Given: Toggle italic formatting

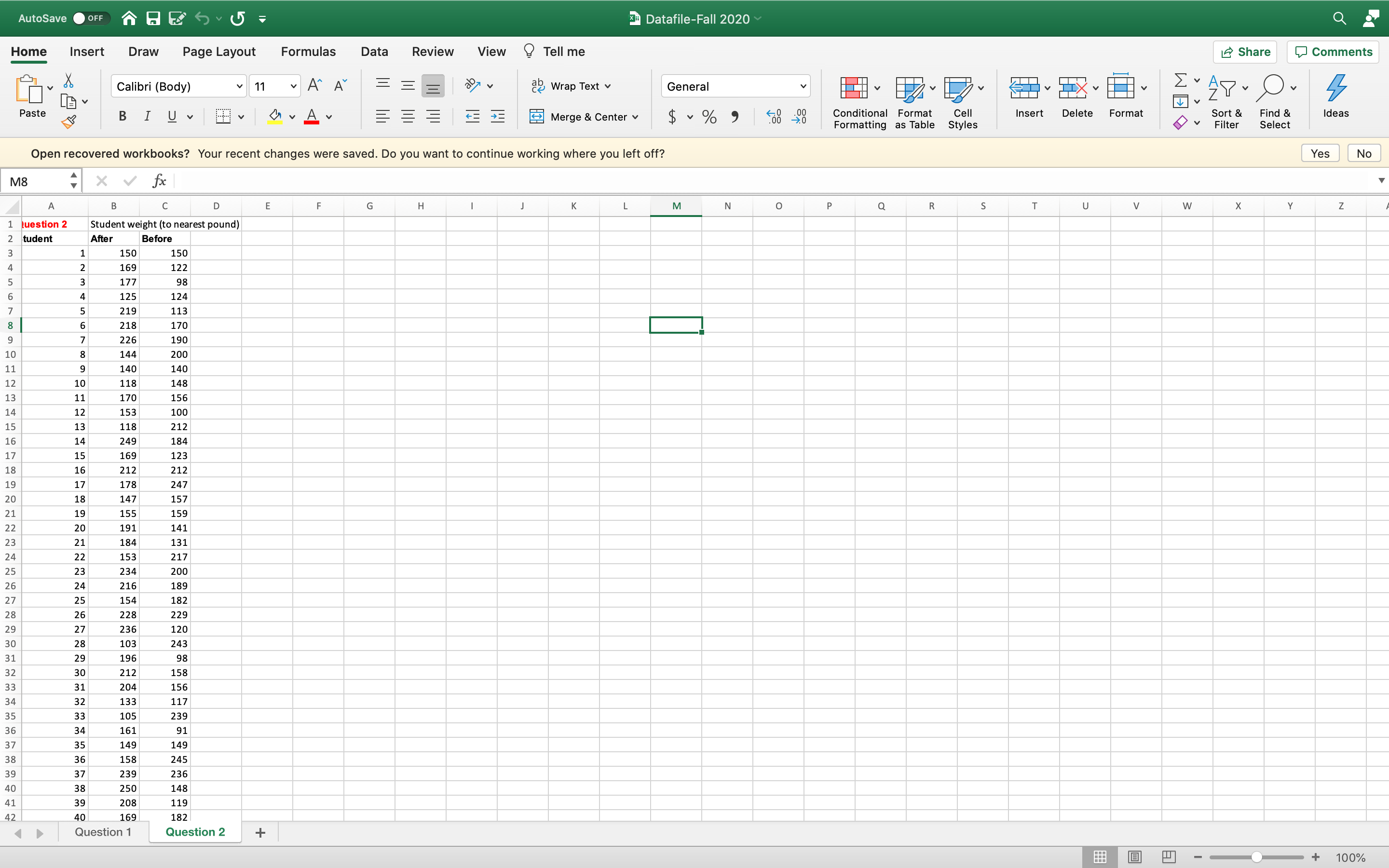Looking at the screenshot, I should pos(147,117).
